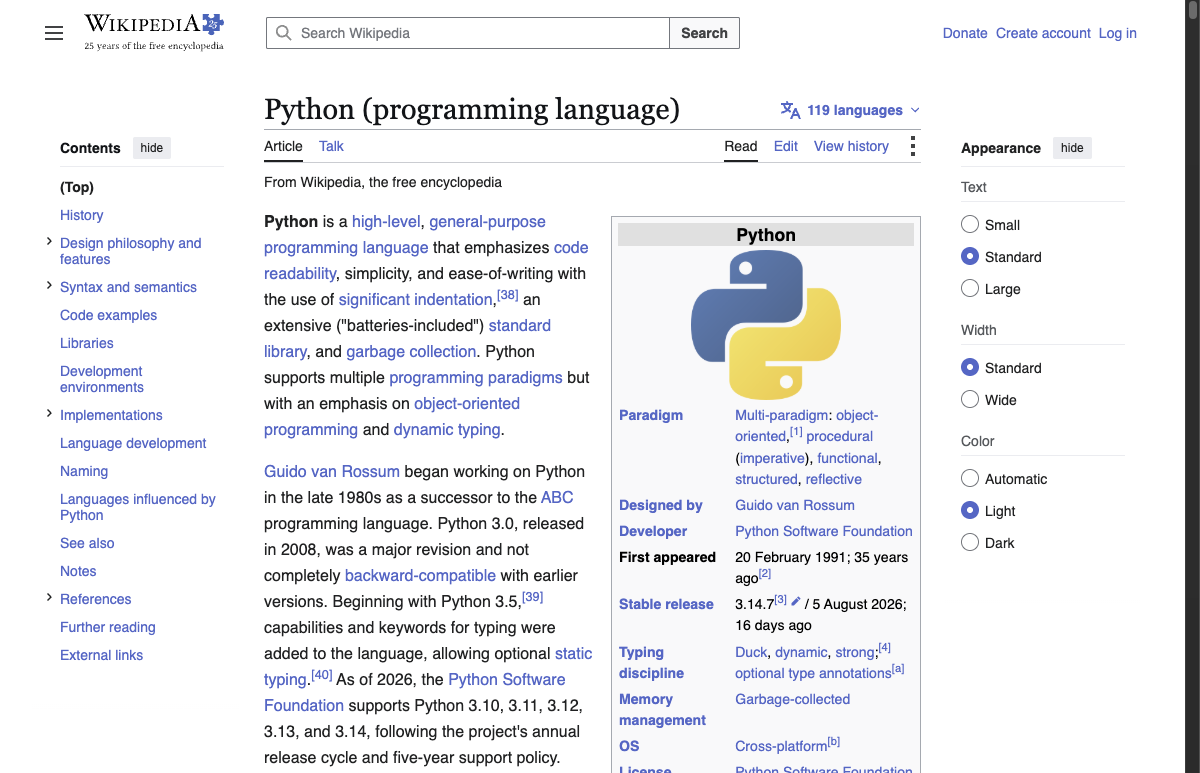Screen dimensions: 1200x773
Task: Go to Language development in contents
Action: pyautogui.click(x=133, y=443)
